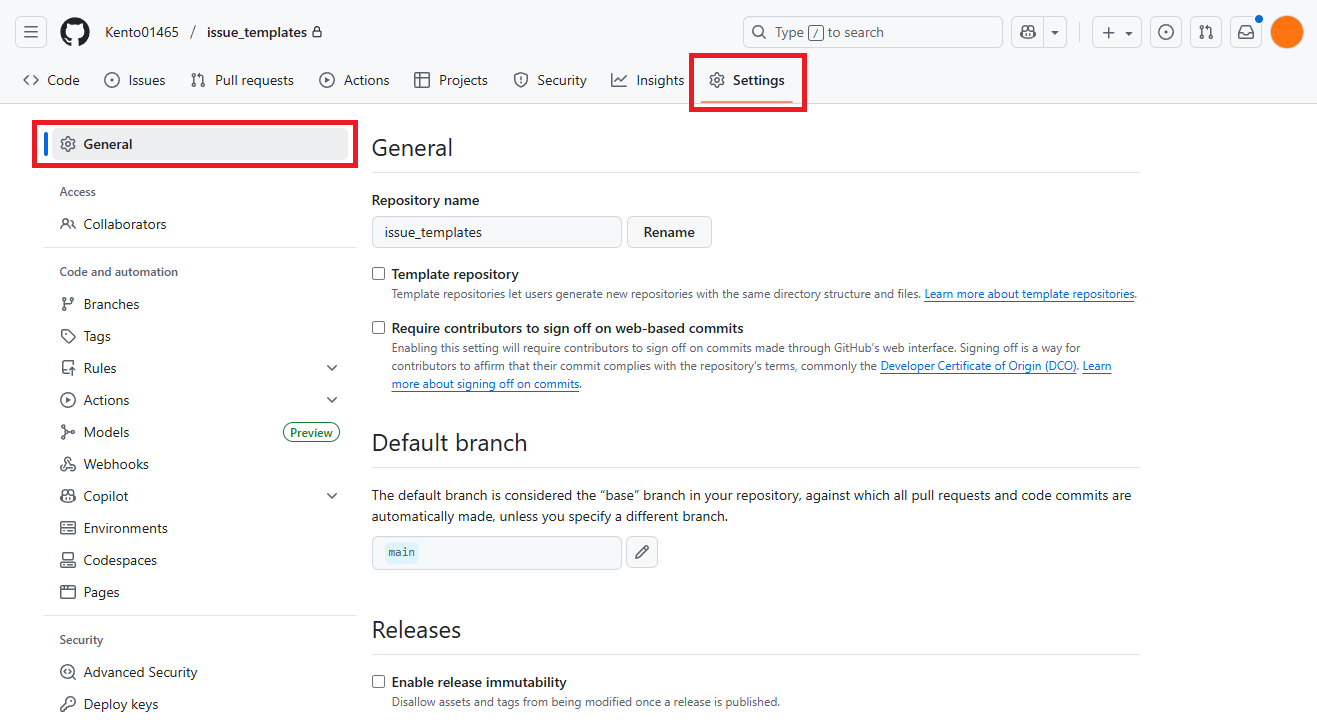This screenshot has width=1317, height=726.
Task: Open pull requests icon in header
Action: [1206, 32]
